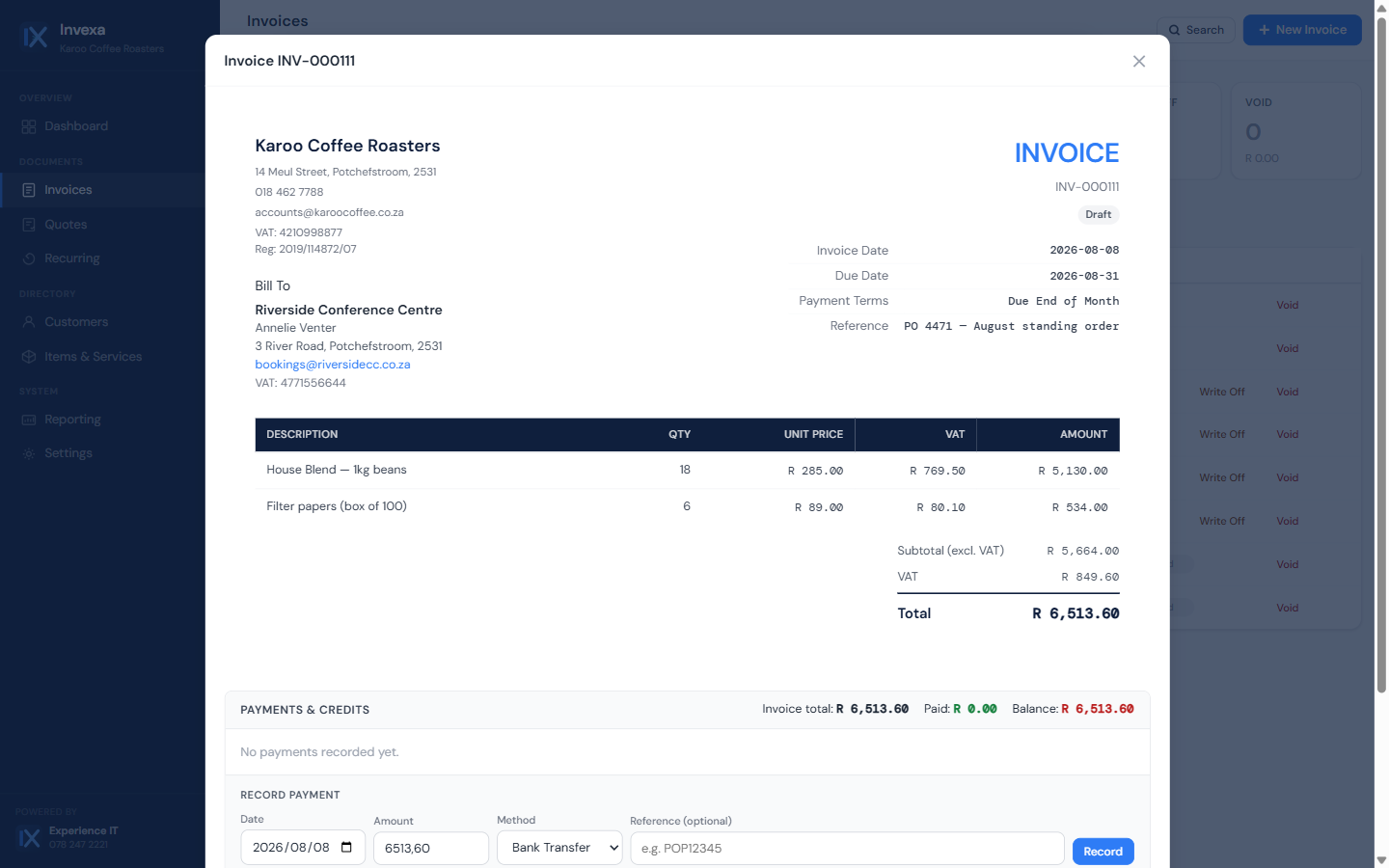
Task: Click the VOID summary card behind dialog
Action: pos(1296,131)
